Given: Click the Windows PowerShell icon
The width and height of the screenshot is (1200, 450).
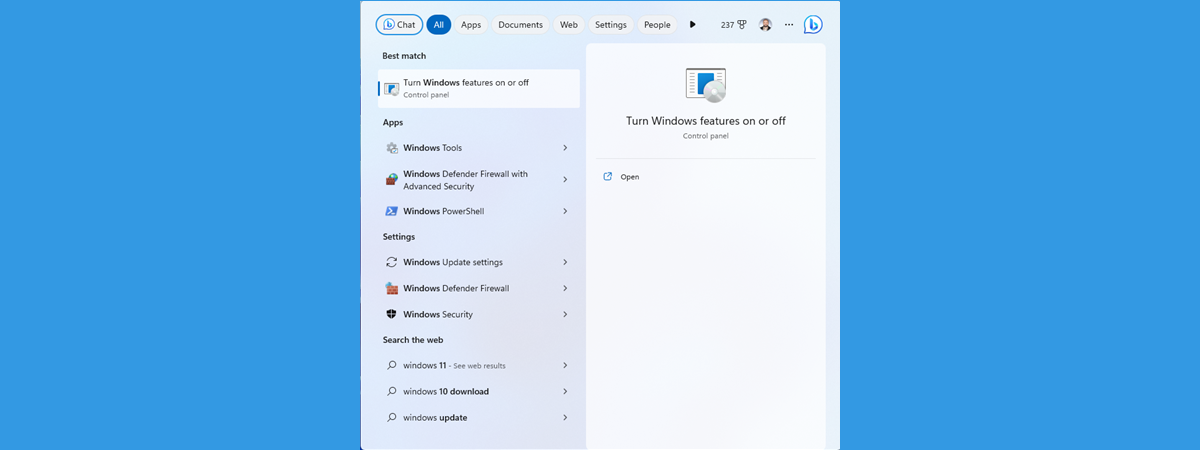Looking at the screenshot, I should (392, 211).
